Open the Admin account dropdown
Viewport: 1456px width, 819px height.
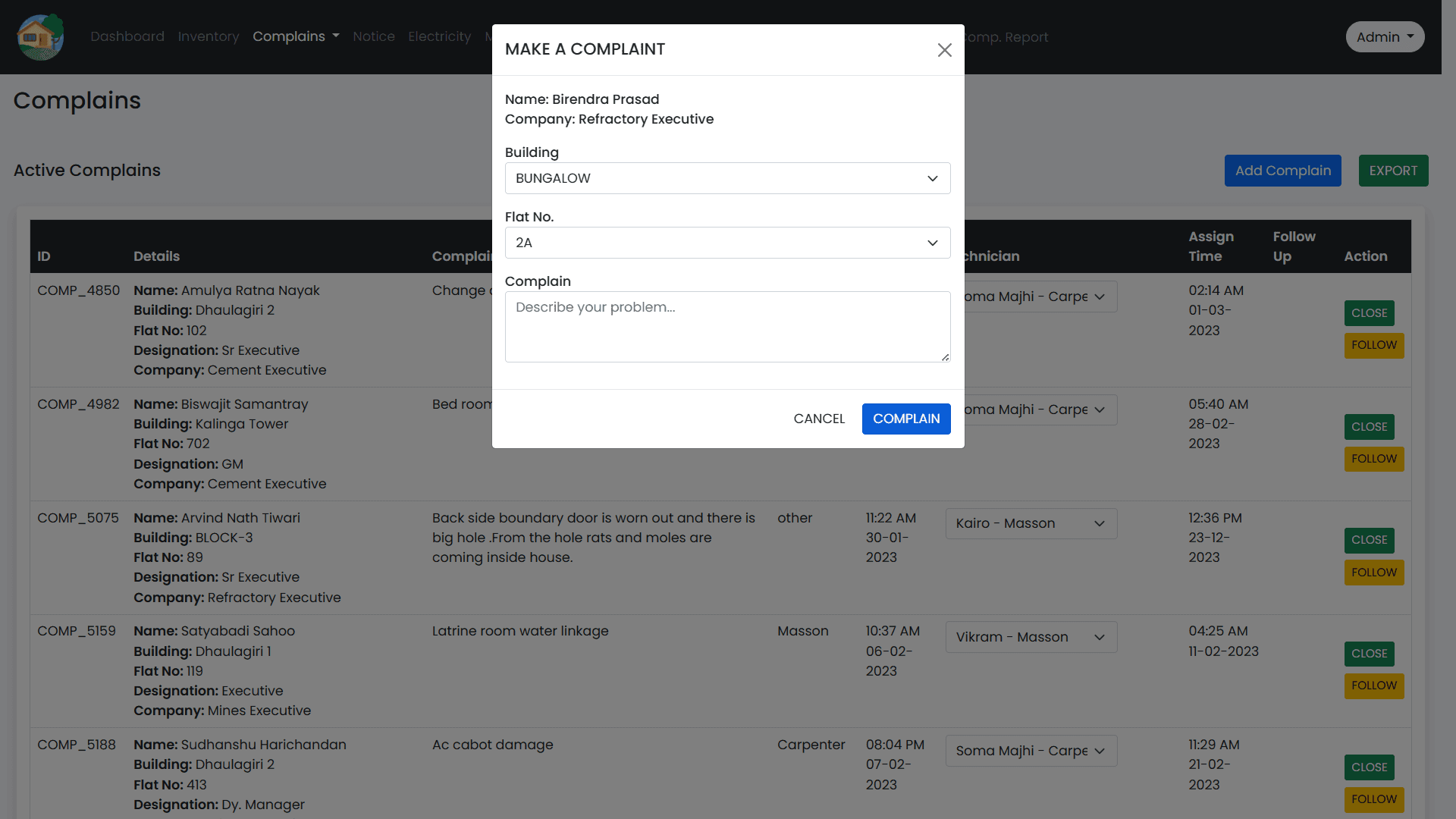point(1384,36)
